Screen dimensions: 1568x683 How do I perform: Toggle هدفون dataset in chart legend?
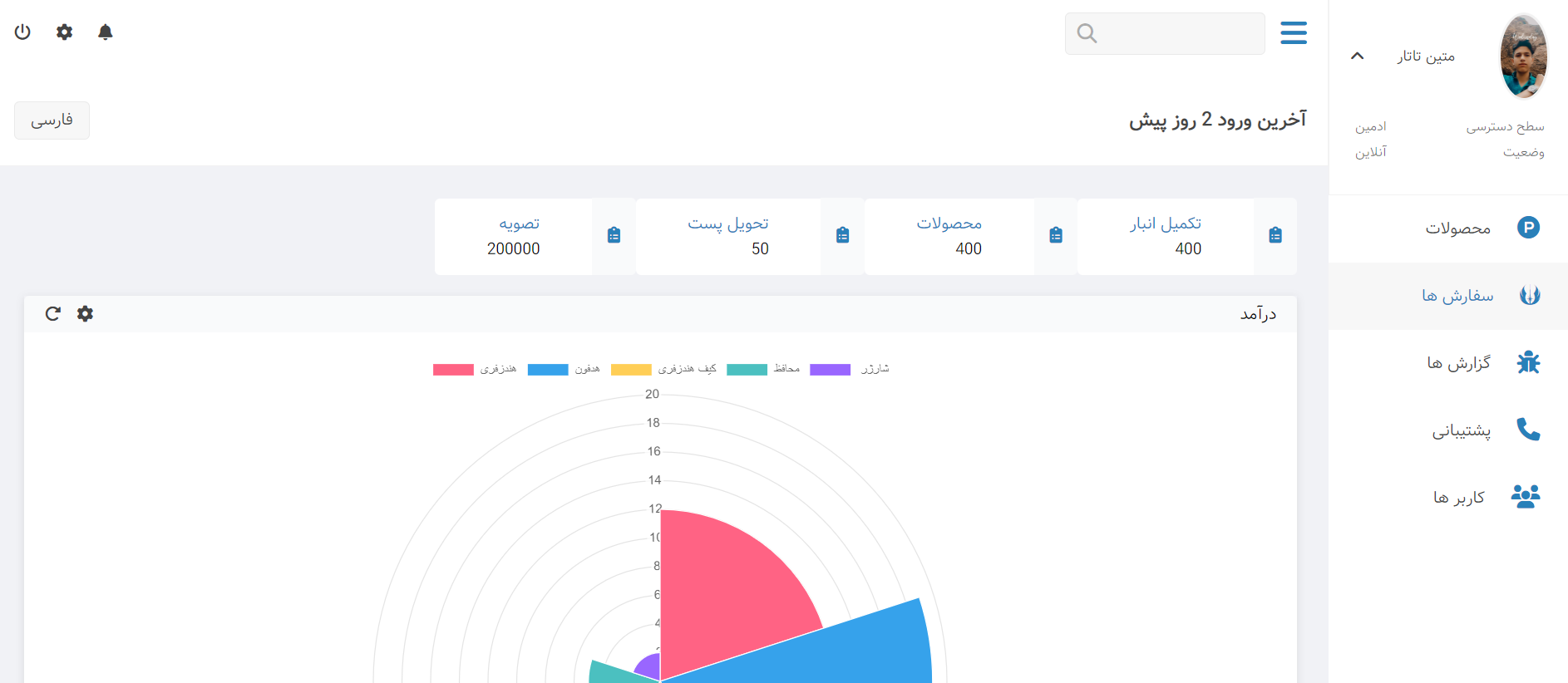564,369
